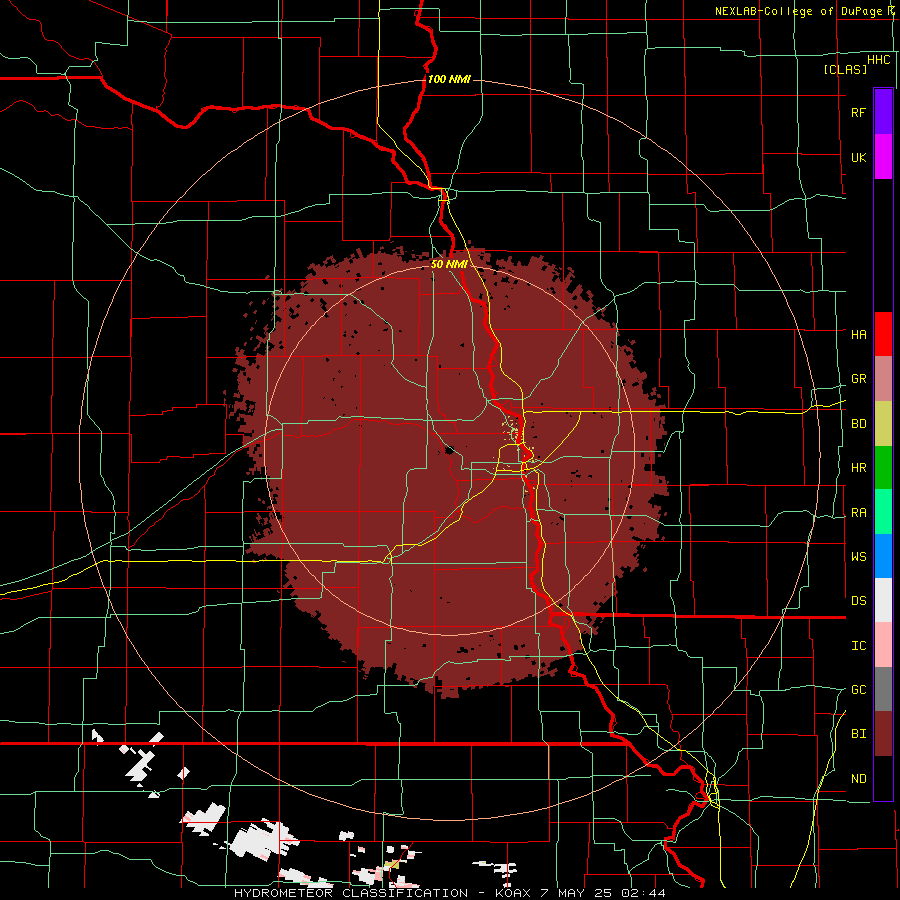Image resolution: width=900 pixels, height=900 pixels.
Task: Click the ND black legend color block
Action: click(x=883, y=778)
